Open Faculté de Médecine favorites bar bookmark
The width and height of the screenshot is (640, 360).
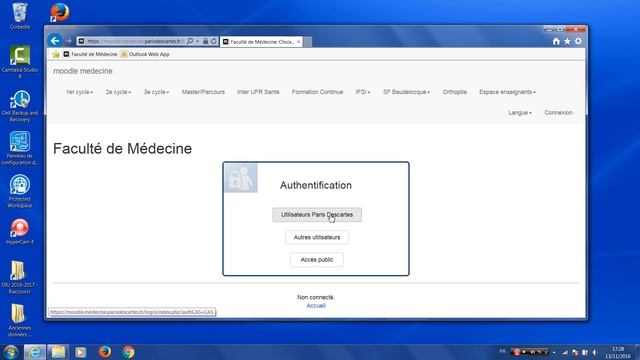coord(90,54)
